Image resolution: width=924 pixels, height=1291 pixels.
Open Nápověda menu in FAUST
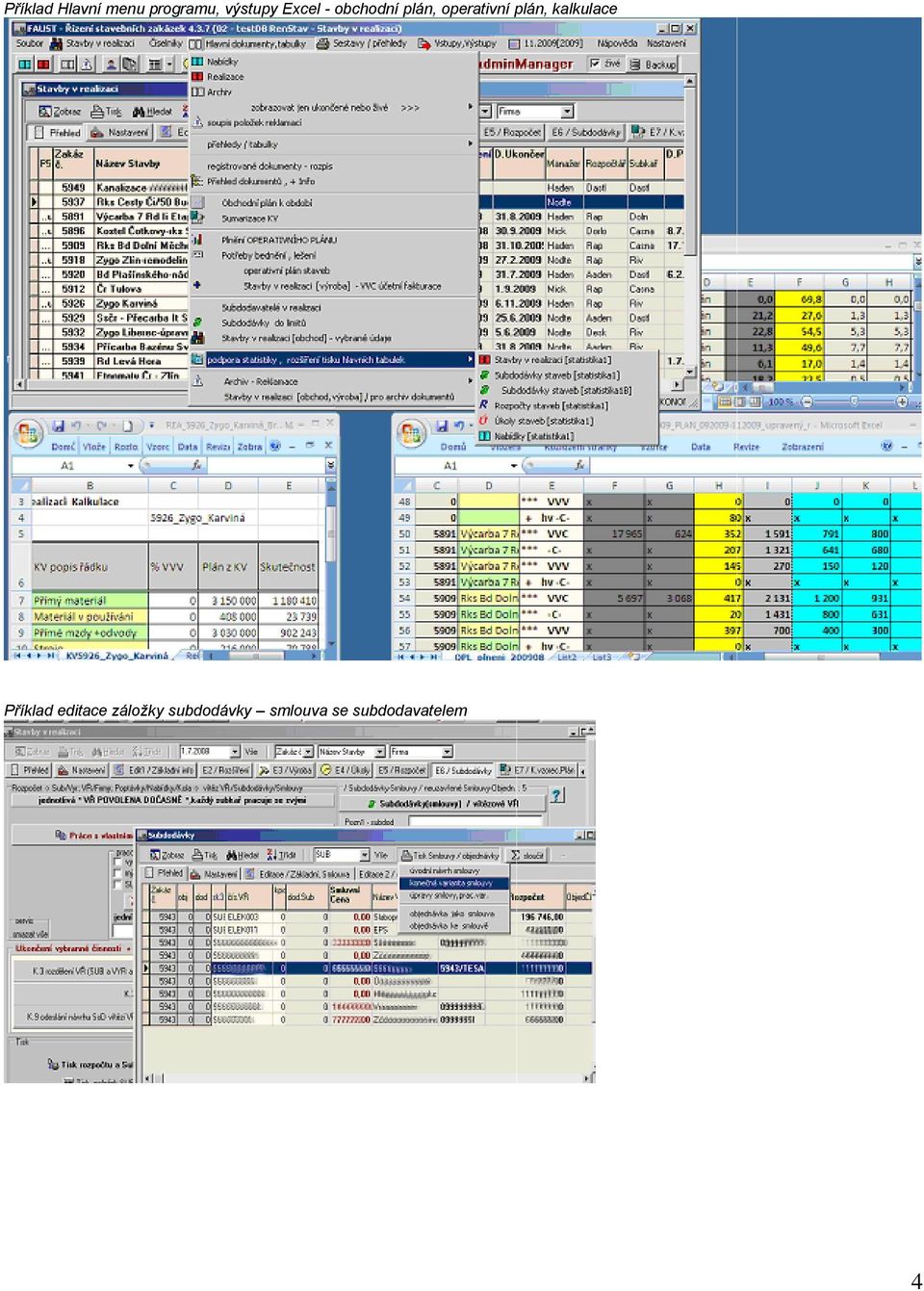click(x=617, y=43)
